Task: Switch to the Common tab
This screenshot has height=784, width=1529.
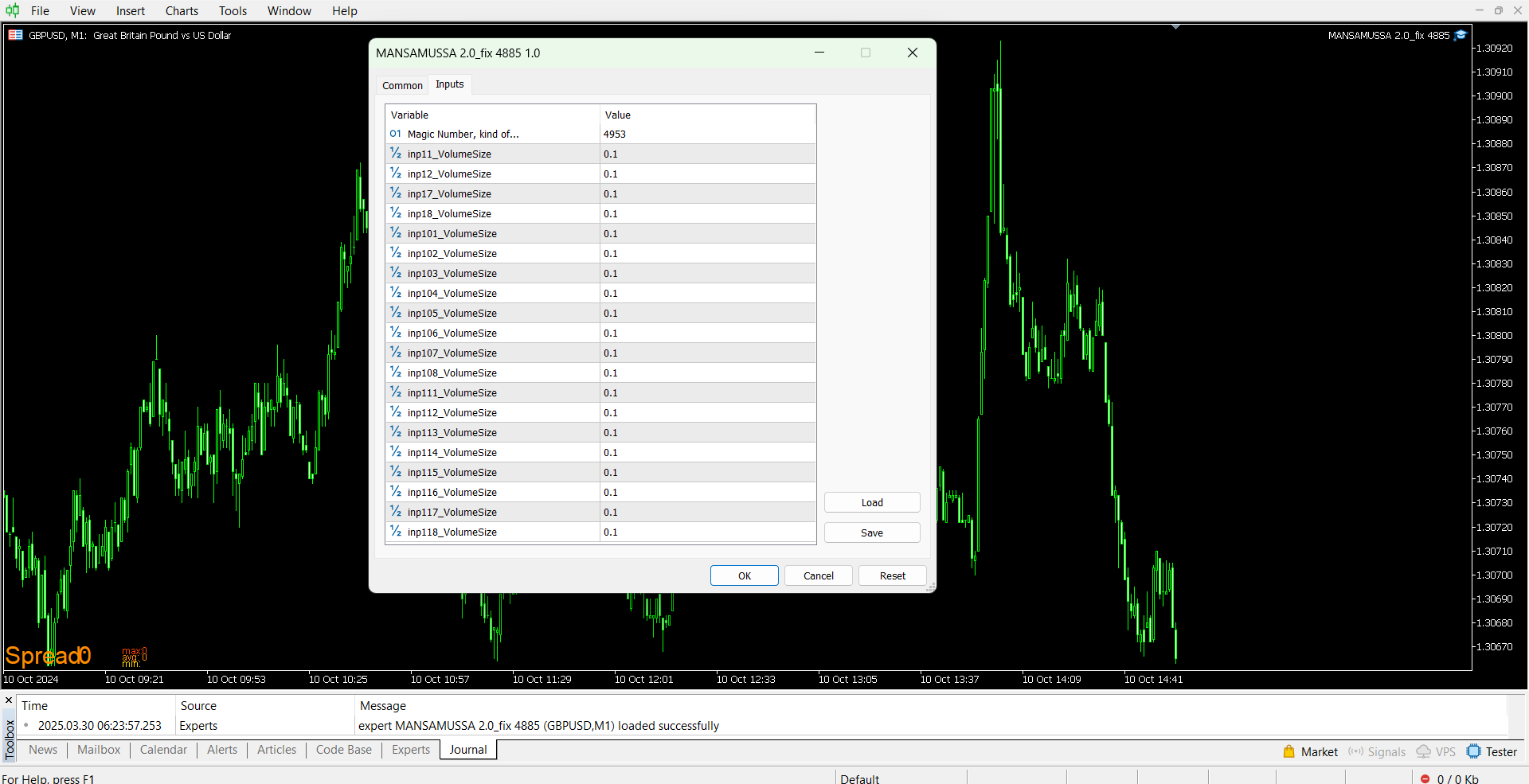Action: [402, 85]
